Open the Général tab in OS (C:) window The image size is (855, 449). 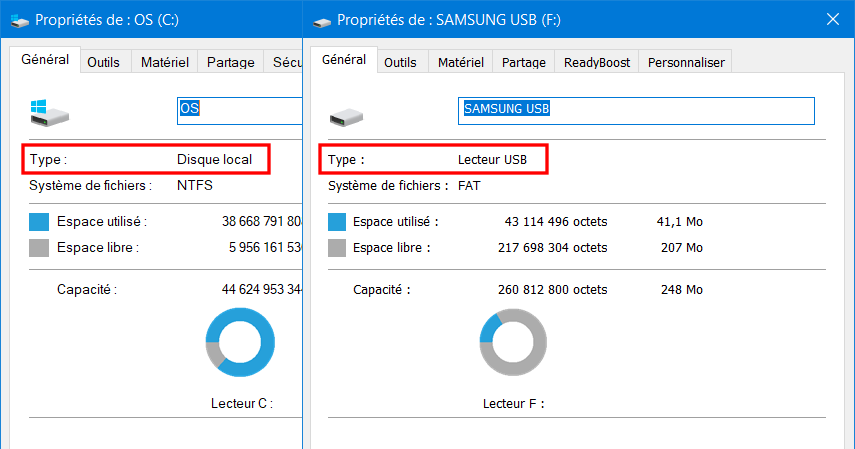[45, 59]
